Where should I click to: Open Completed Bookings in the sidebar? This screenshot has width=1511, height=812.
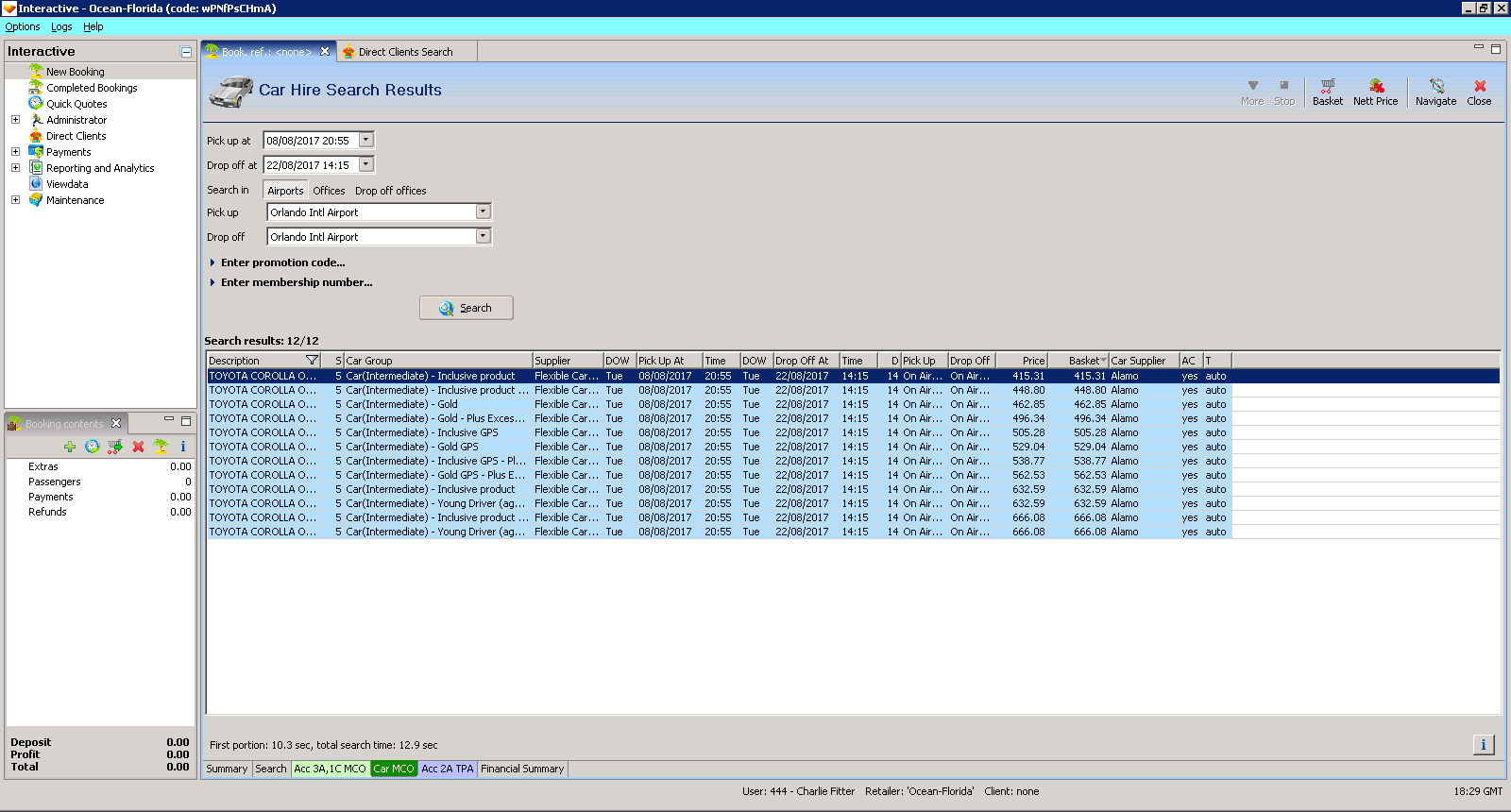(92, 88)
